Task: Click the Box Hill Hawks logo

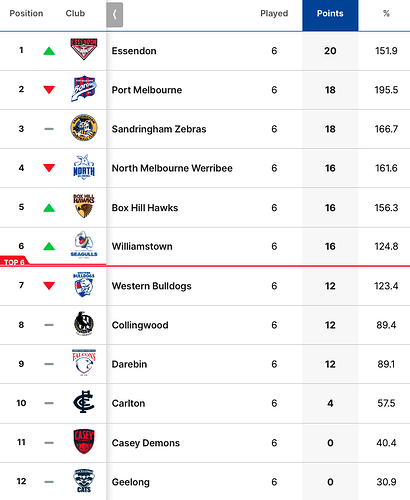Action: click(x=84, y=206)
